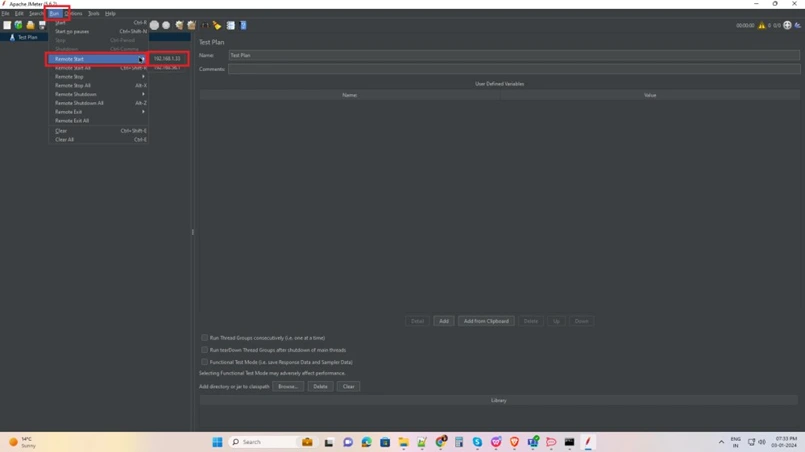Click the Library table header

click(499, 400)
